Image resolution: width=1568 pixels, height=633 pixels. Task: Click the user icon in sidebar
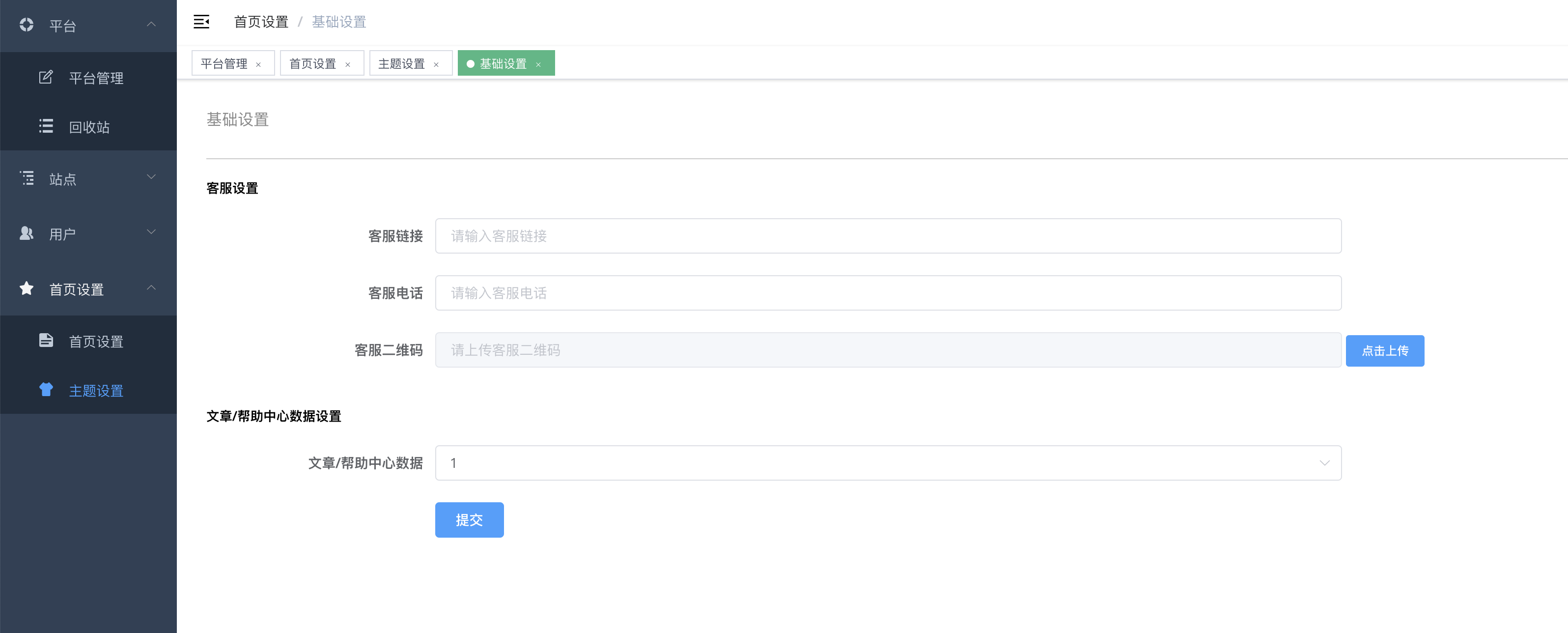click(26, 233)
